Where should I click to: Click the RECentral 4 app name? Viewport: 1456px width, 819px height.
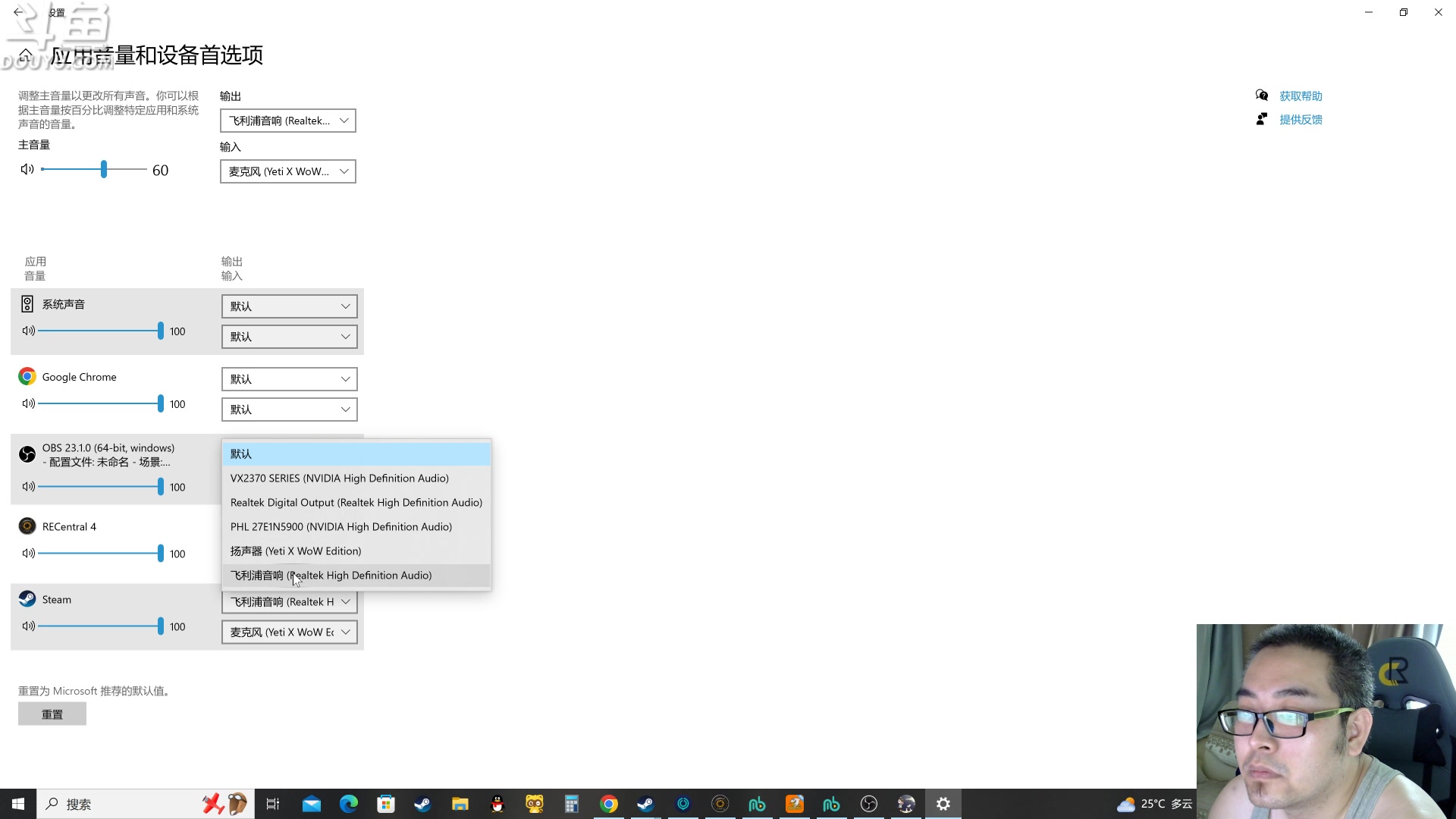(x=69, y=527)
